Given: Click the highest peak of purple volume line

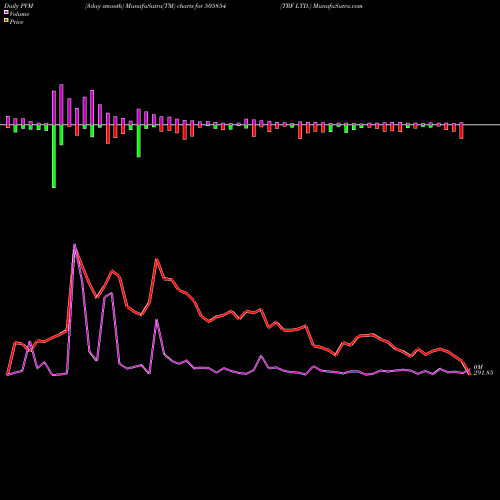Looking at the screenshot, I should 75,245.
